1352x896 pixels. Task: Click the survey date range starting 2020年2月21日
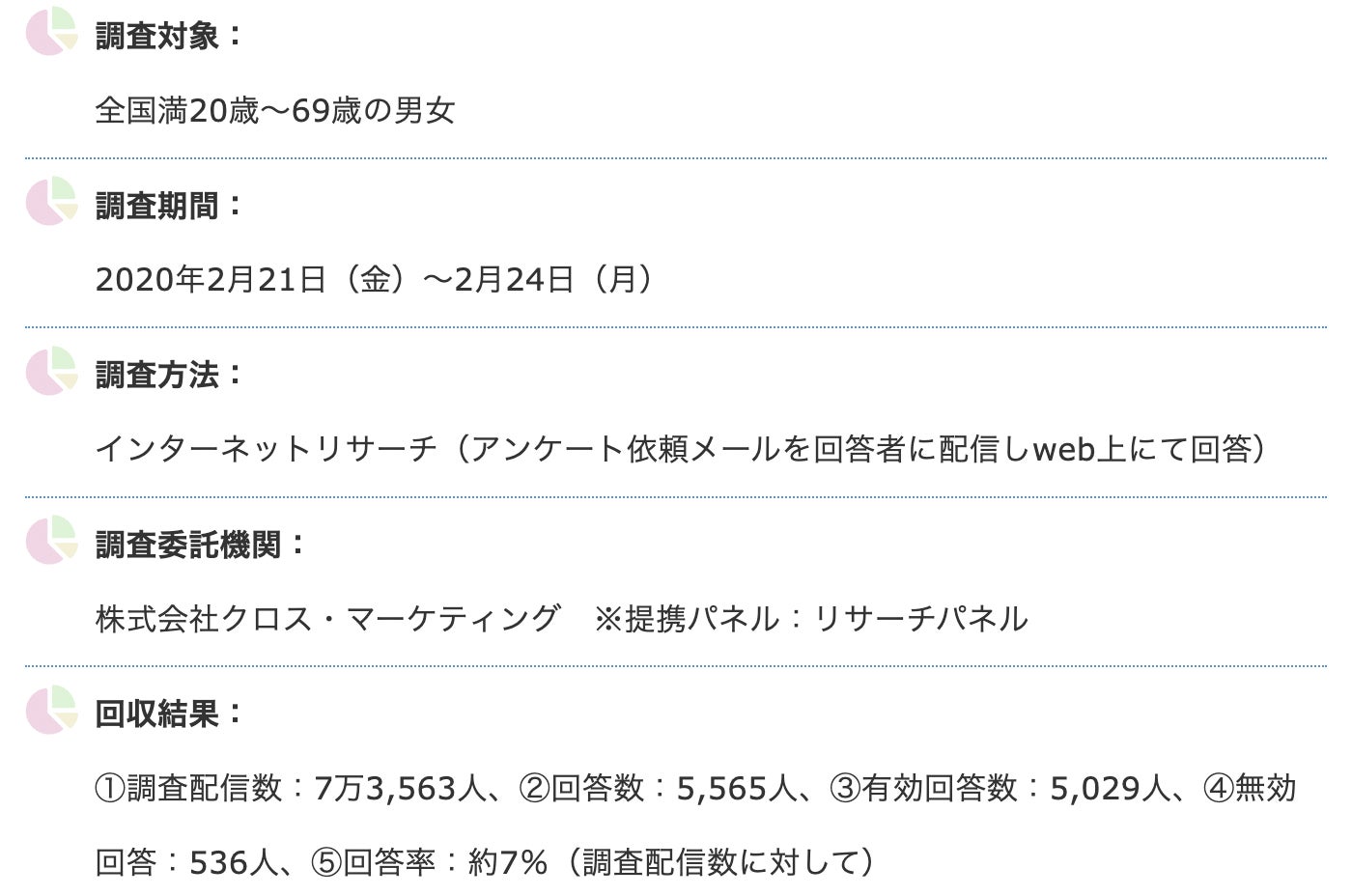(x=376, y=280)
